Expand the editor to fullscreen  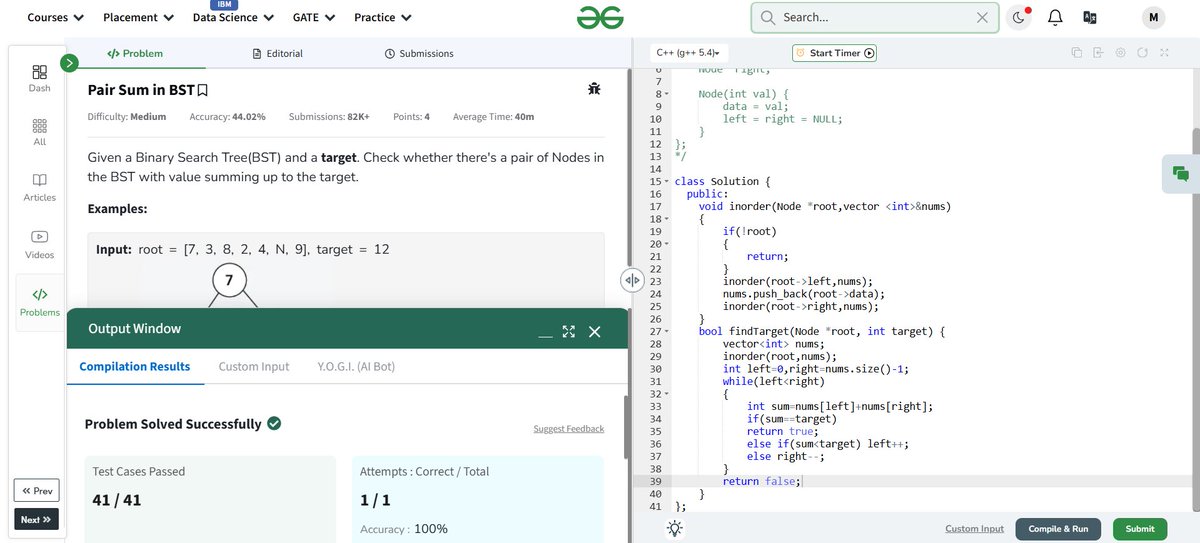click(x=1164, y=53)
